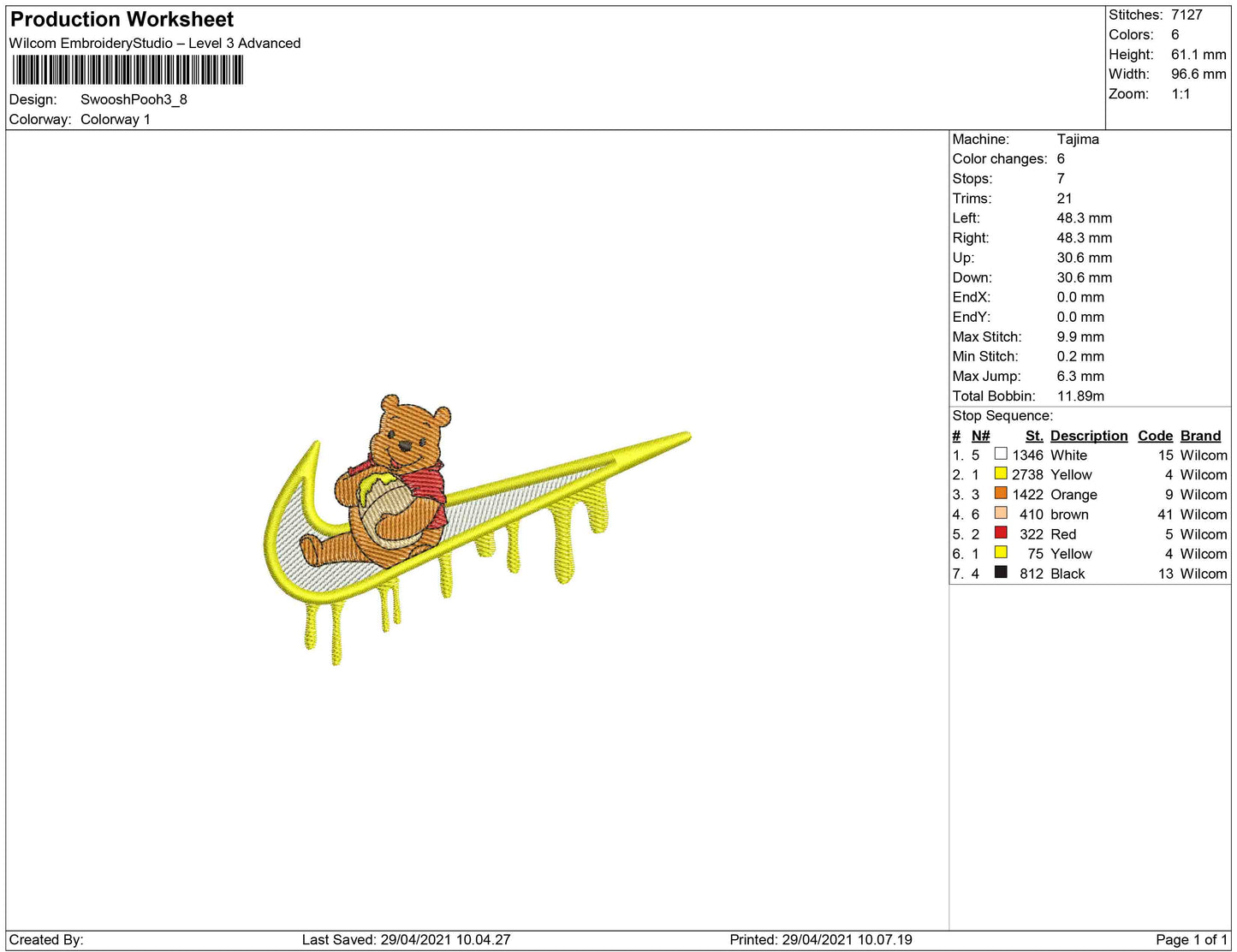Select the "Page 1 of 1" footer text
The width and height of the screenshot is (1237, 952).
[1192, 940]
